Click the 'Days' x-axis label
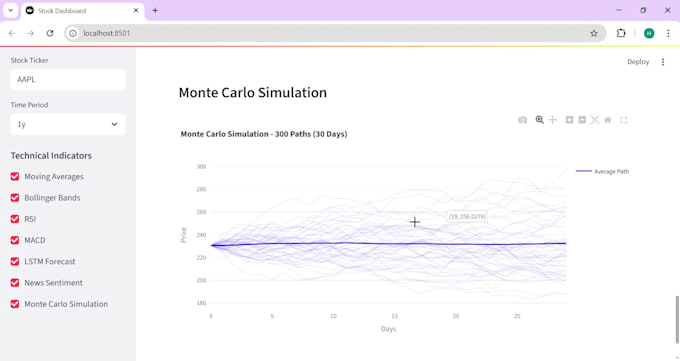The height and width of the screenshot is (361, 680). 388,329
